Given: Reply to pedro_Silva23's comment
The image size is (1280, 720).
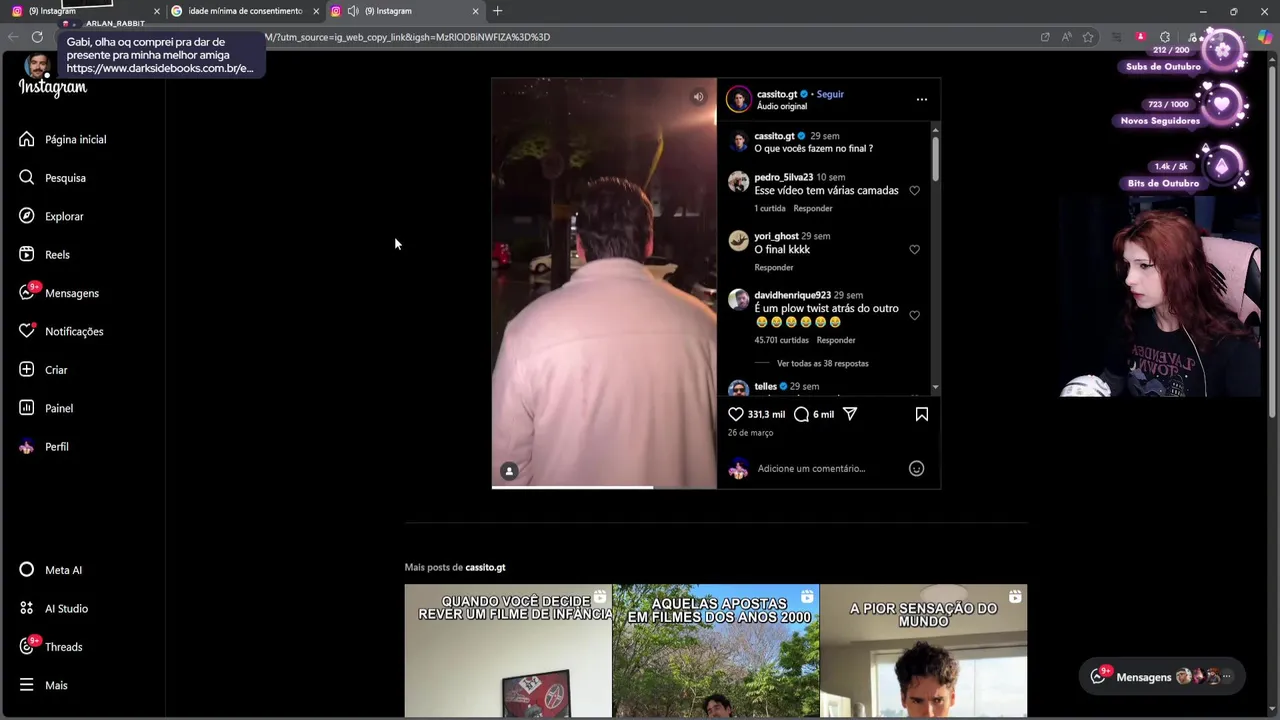Looking at the screenshot, I should tap(813, 208).
